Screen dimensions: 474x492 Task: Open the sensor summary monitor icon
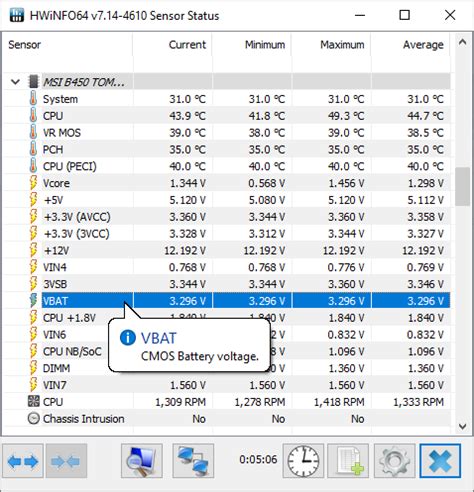[142, 461]
